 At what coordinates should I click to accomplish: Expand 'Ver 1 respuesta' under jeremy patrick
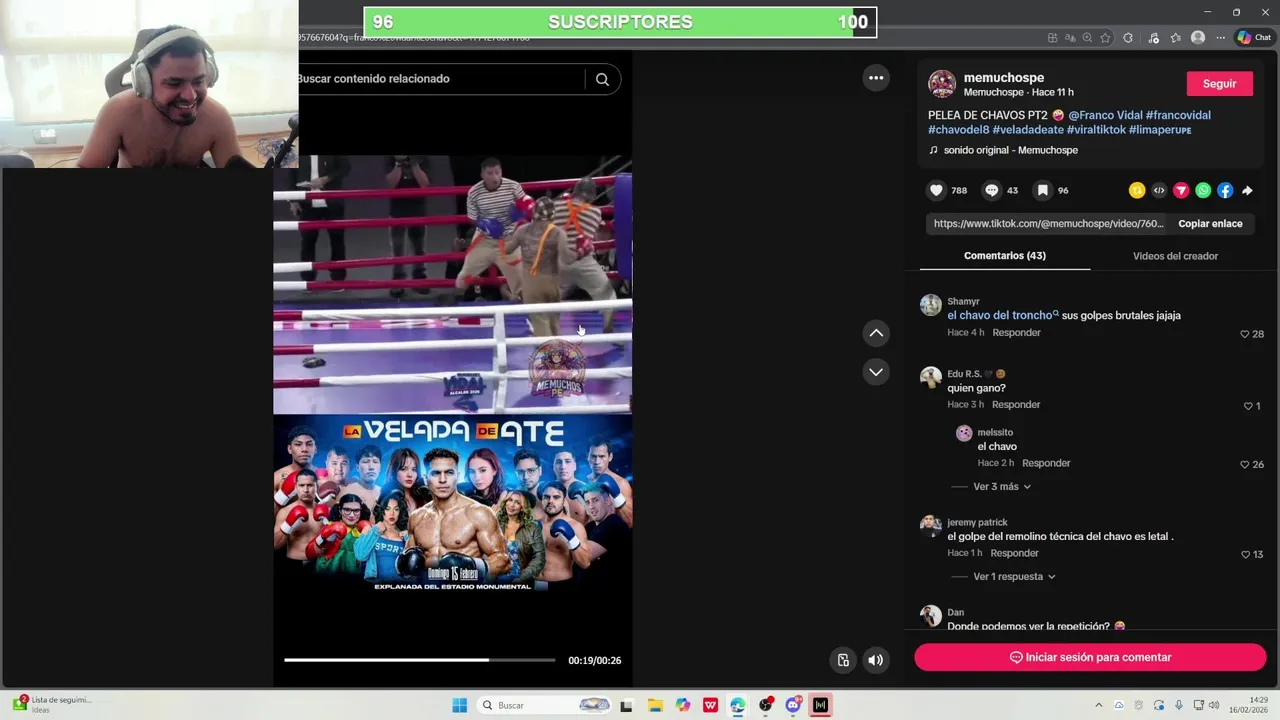[x=1014, y=576]
